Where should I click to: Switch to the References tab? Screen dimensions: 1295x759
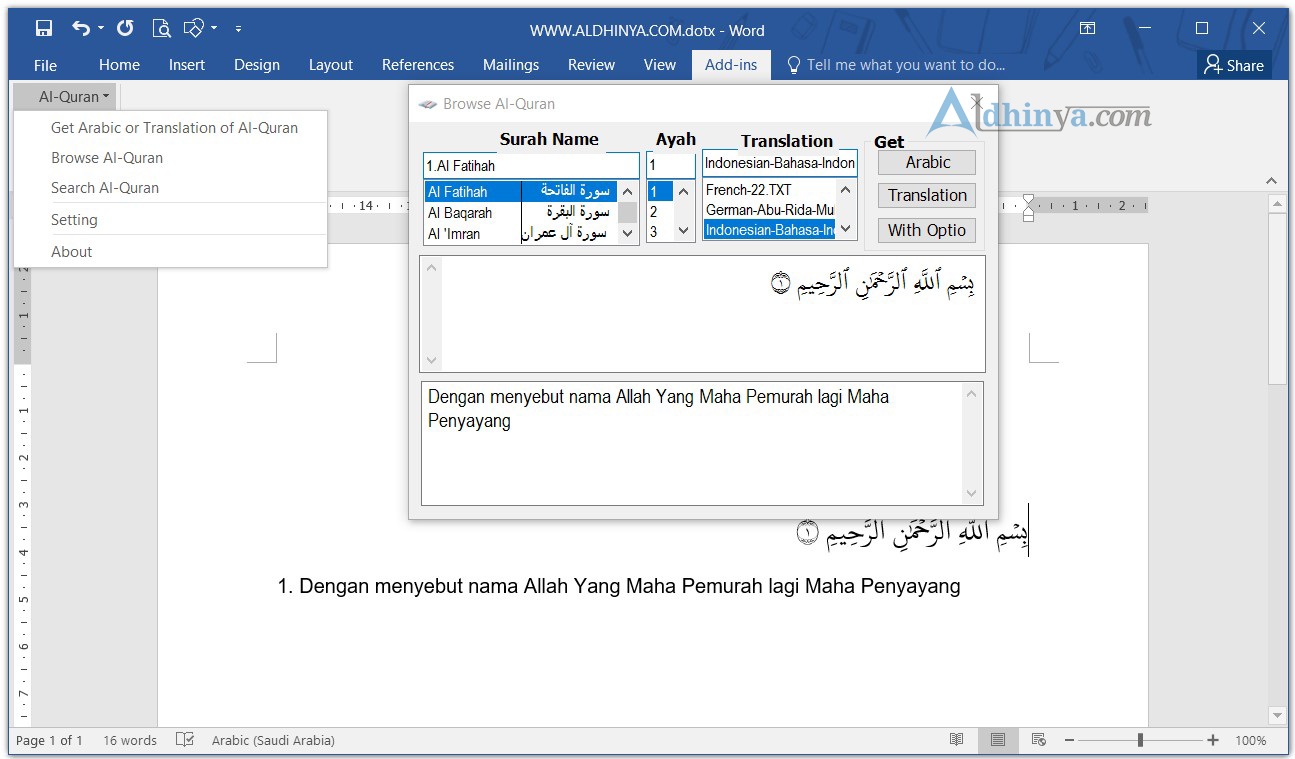coord(418,65)
